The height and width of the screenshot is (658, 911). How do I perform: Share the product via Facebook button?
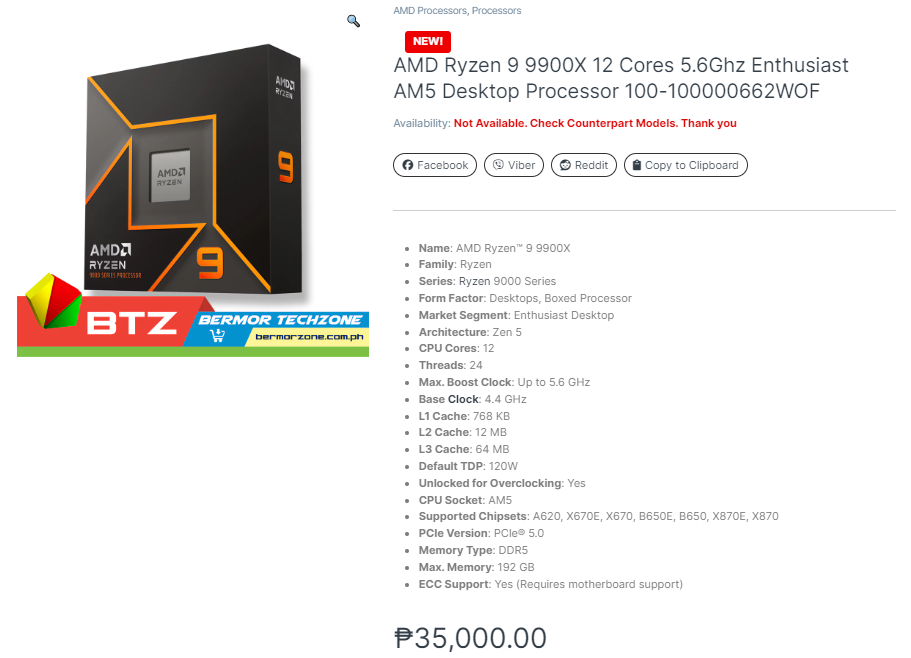(435, 165)
